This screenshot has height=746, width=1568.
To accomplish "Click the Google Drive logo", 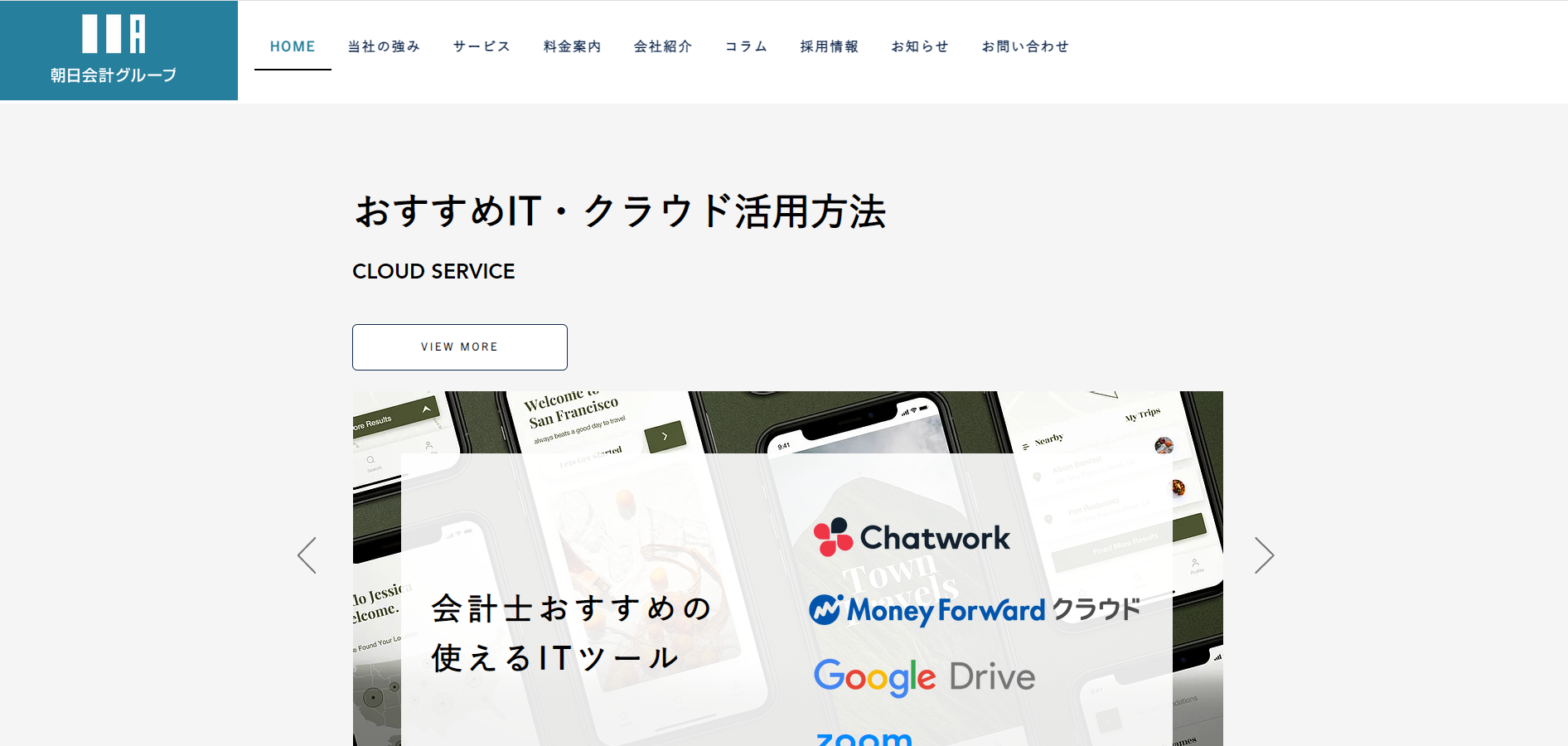I will coord(924,677).
